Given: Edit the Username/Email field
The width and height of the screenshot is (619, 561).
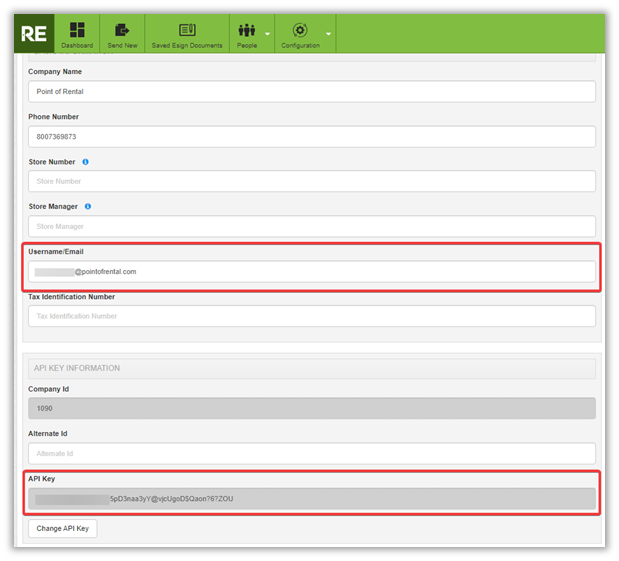Looking at the screenshot, I should (311, 271).
